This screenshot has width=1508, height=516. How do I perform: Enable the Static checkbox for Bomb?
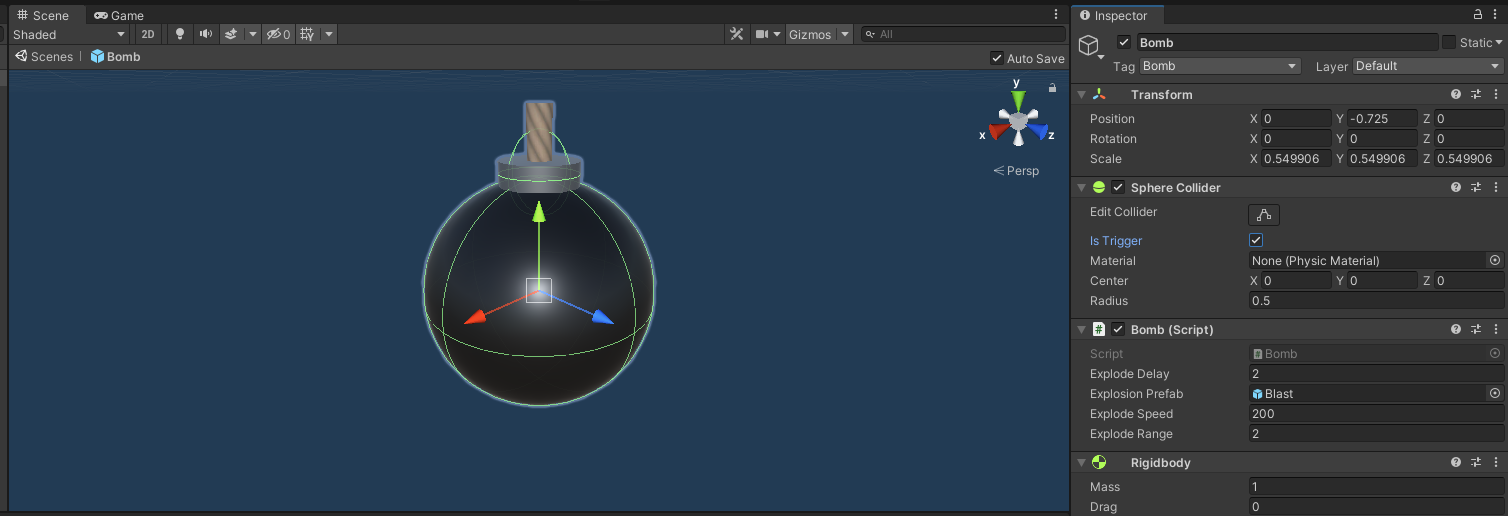(1449, 42)
